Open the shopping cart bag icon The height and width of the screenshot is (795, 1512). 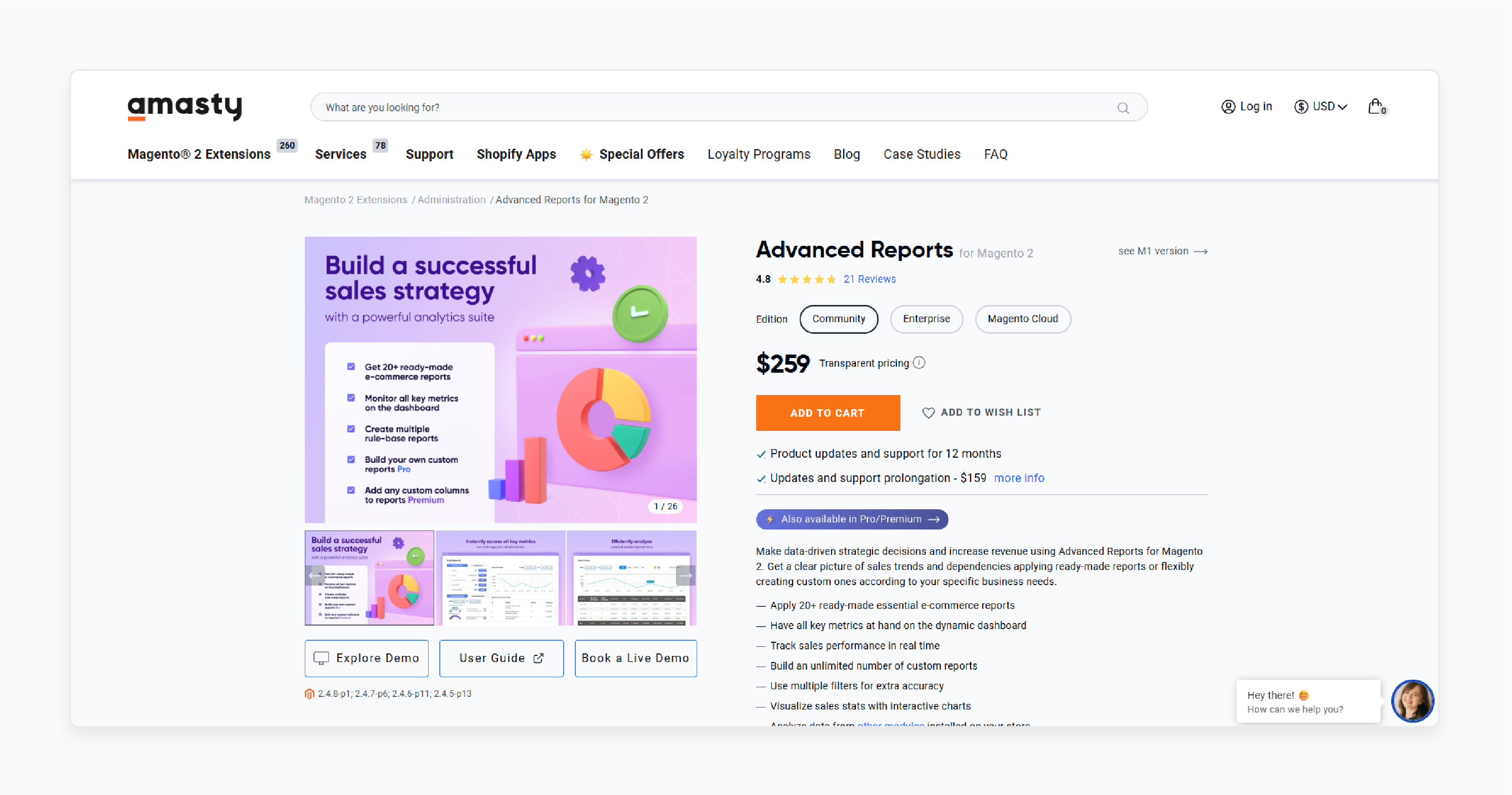[1377, 107]
